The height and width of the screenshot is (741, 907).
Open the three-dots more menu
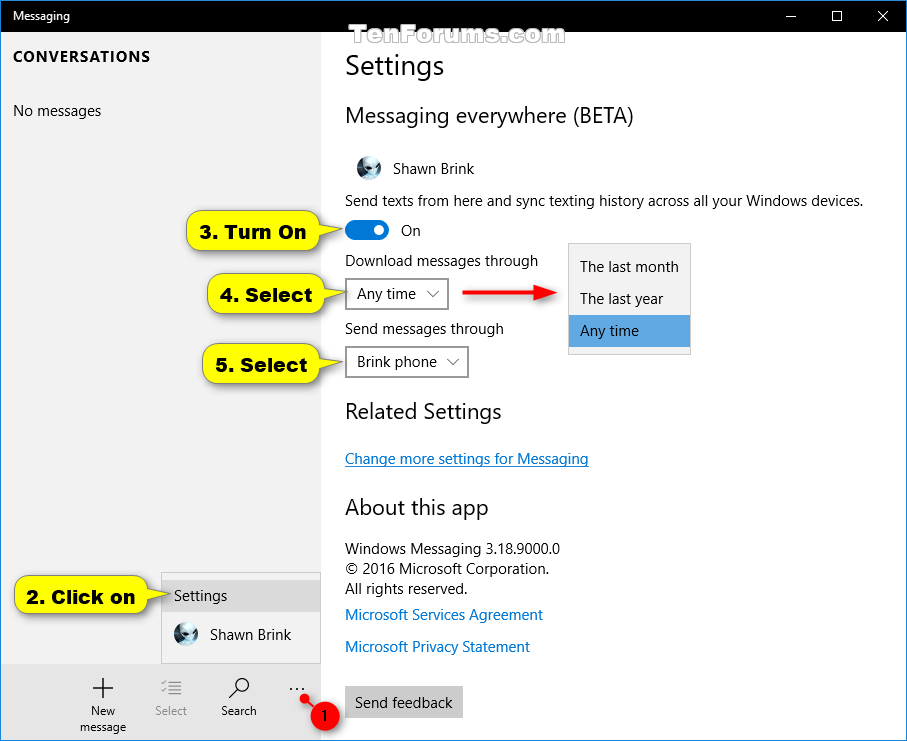pyautogui.click(x=296, y=689)
